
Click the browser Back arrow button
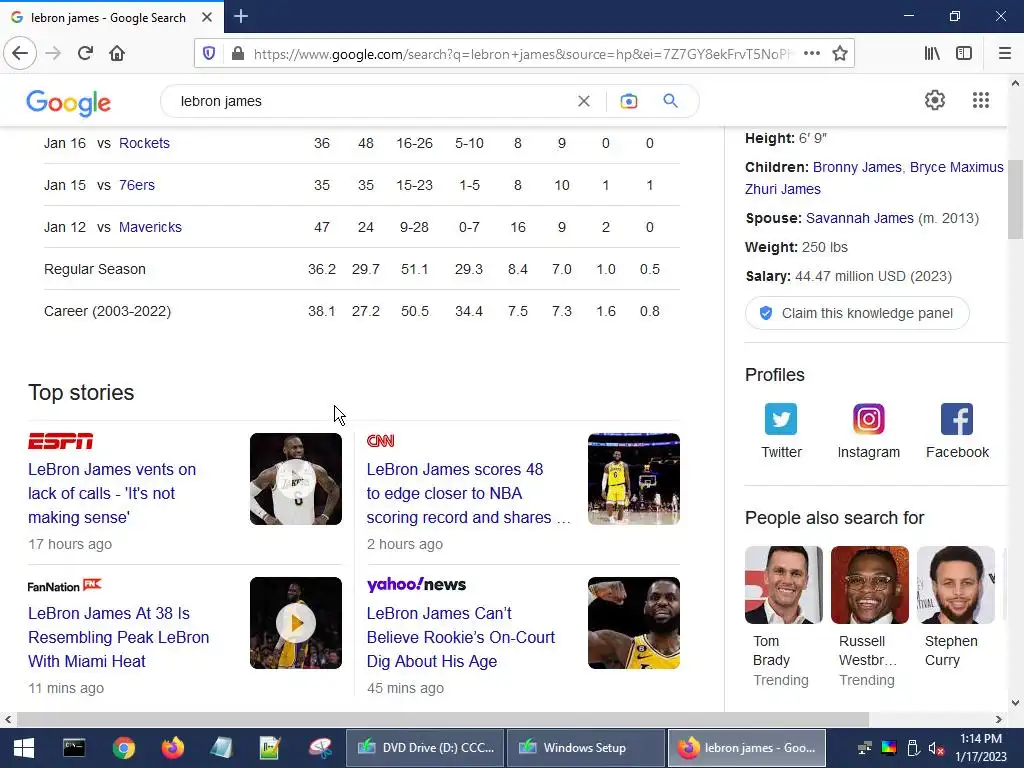pos(20,53)
